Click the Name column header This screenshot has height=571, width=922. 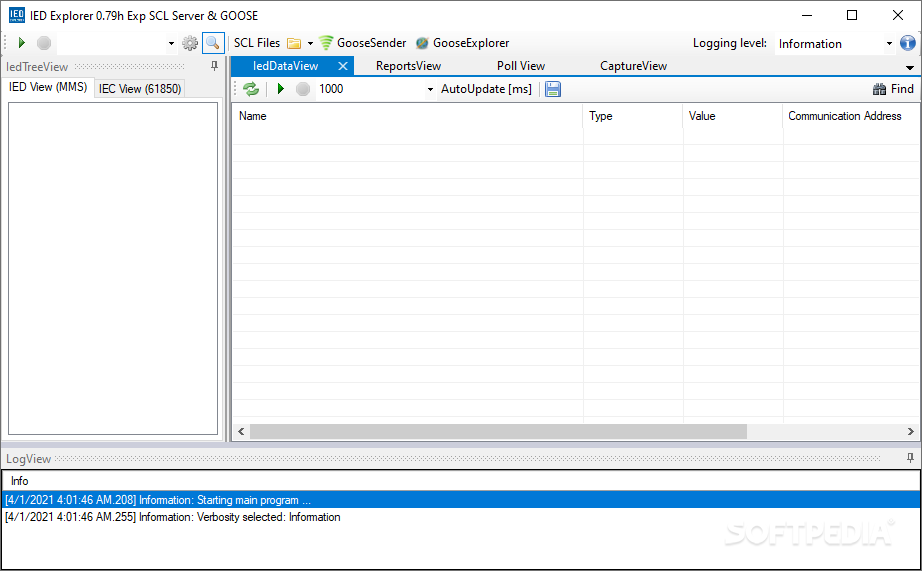click(x=407, y=116)
